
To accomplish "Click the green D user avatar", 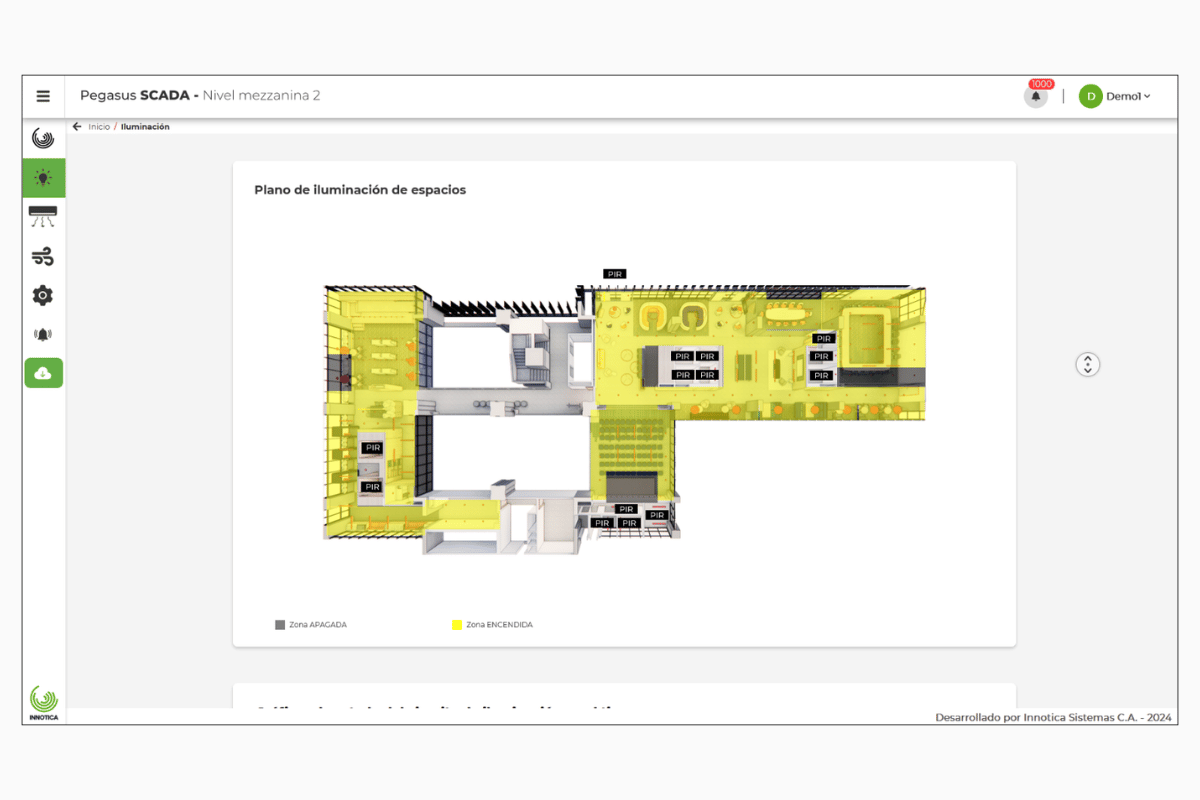I will (x=1091, y=96).
